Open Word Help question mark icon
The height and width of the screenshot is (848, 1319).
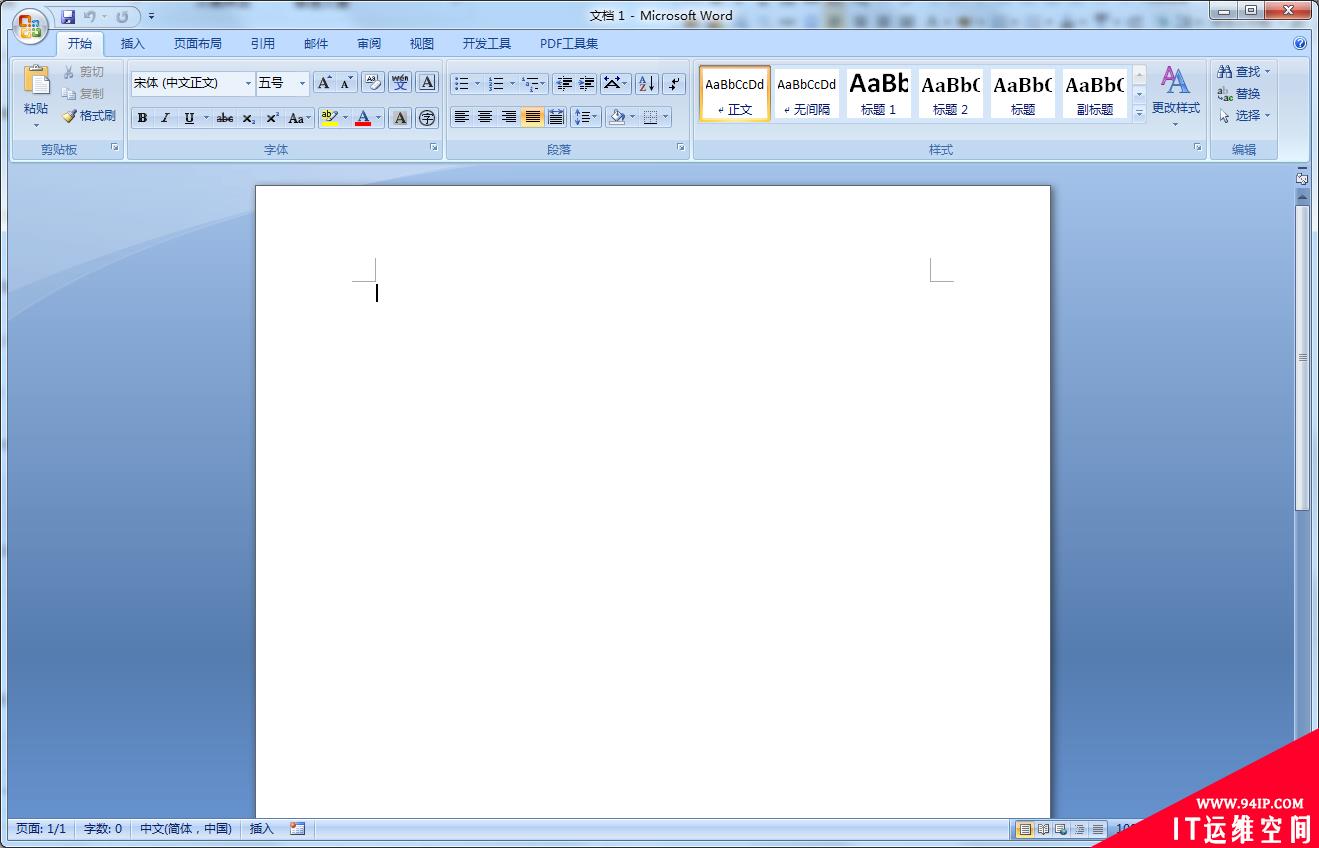point(1300,44)
